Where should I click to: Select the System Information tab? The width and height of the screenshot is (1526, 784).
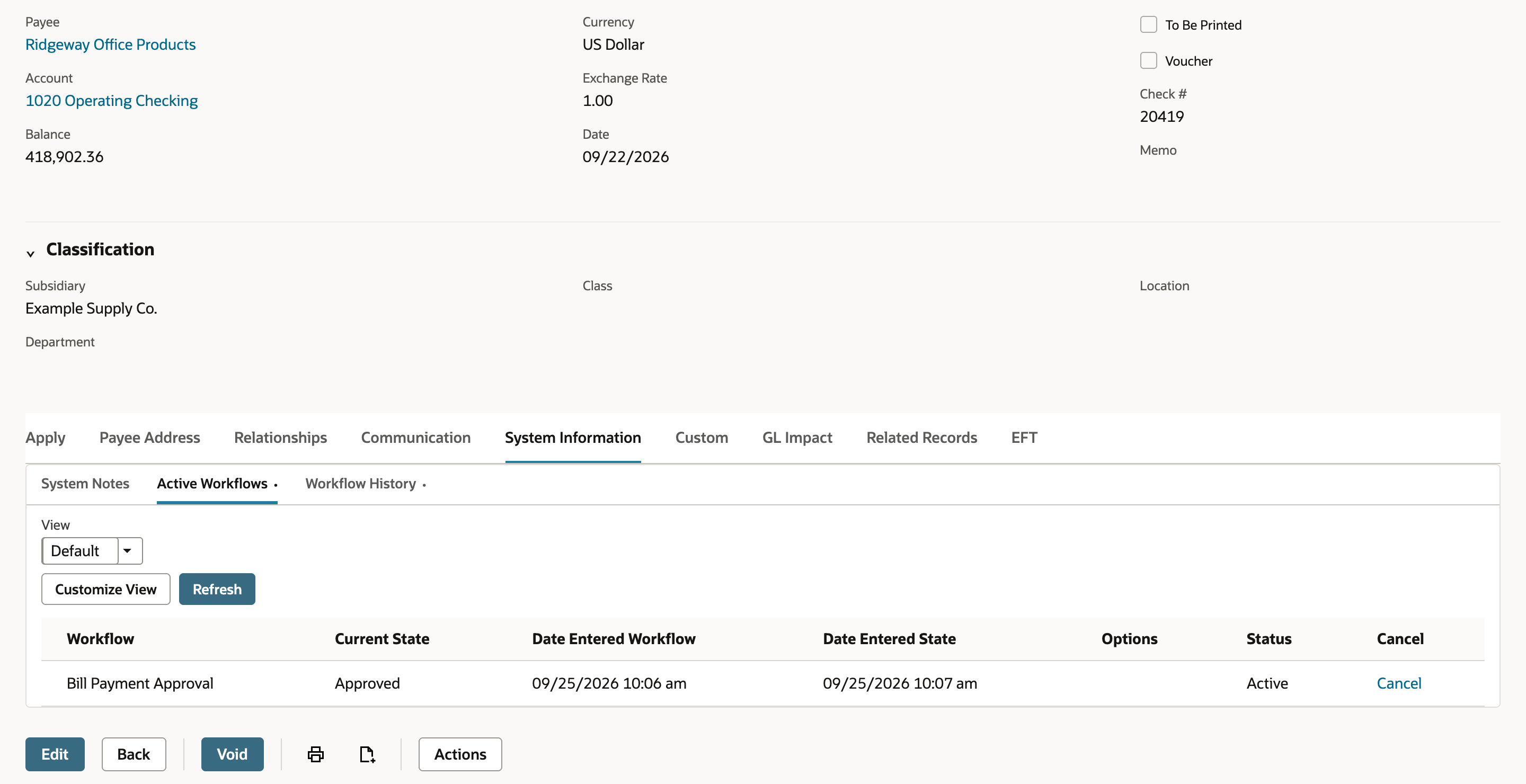click(x=573, y=438)
